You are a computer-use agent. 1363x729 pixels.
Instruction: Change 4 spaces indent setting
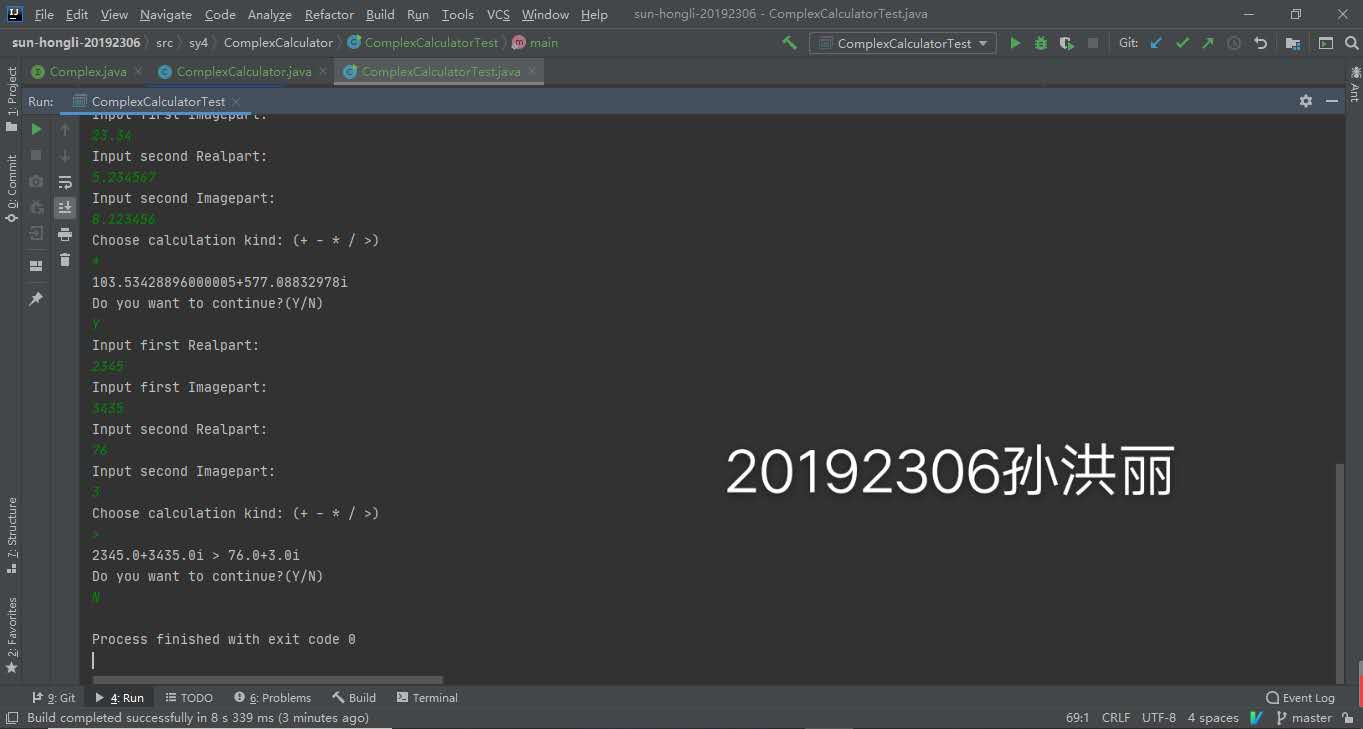click(1213, 718)
